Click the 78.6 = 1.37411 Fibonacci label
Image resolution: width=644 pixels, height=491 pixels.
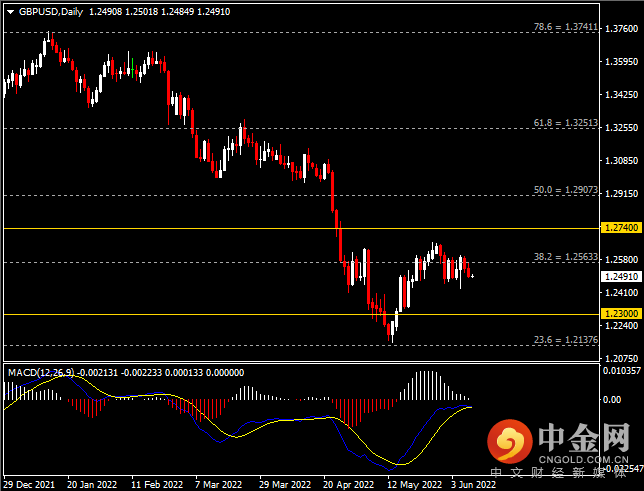coord(566,27)
